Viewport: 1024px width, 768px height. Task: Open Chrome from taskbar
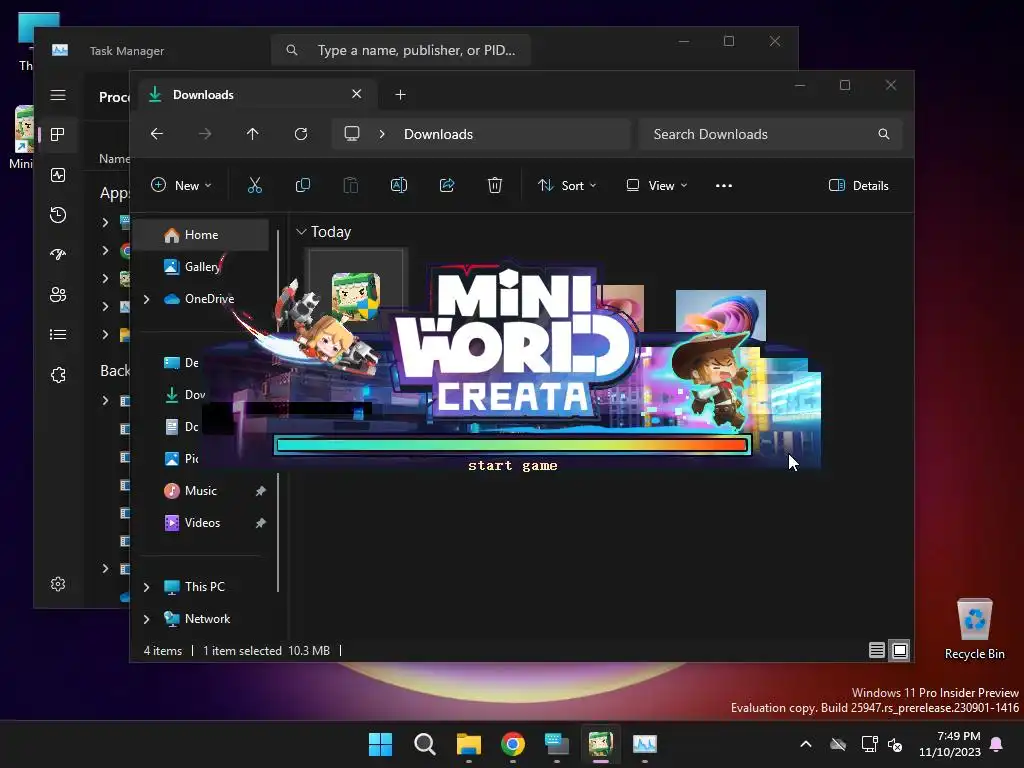point(513,744)
